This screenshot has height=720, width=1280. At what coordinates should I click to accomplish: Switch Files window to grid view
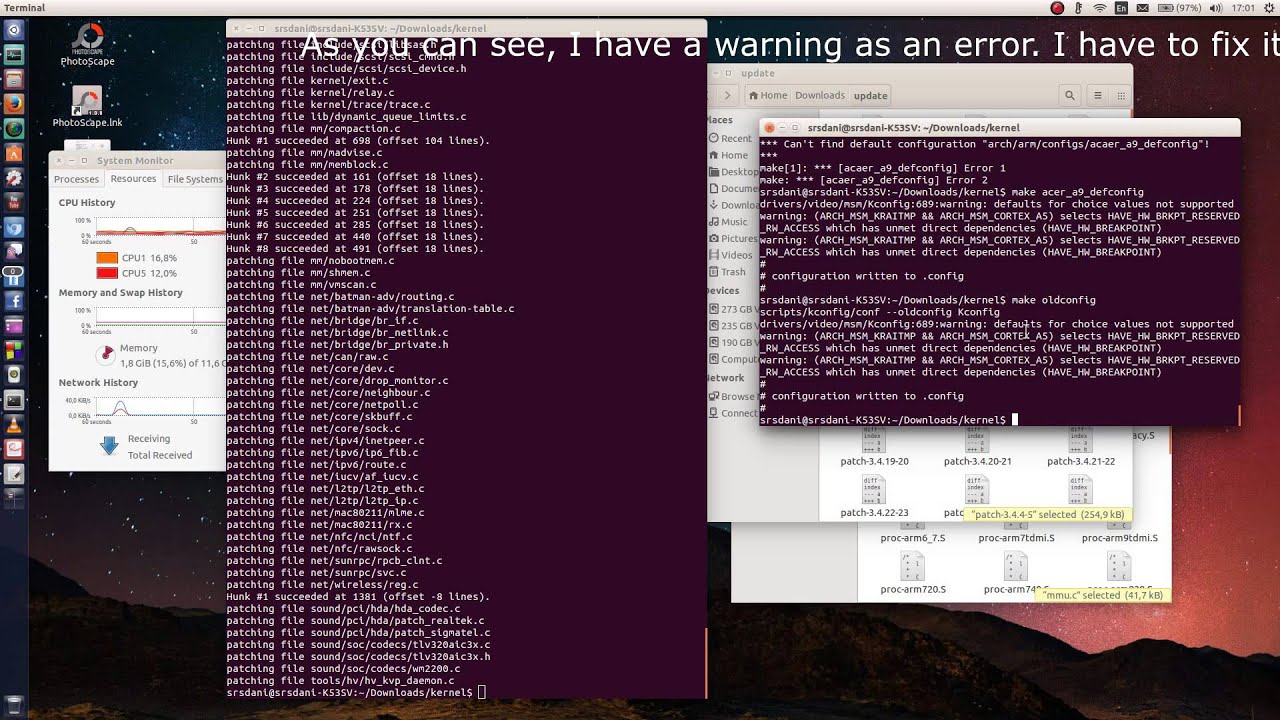[x=1119, y=95]
